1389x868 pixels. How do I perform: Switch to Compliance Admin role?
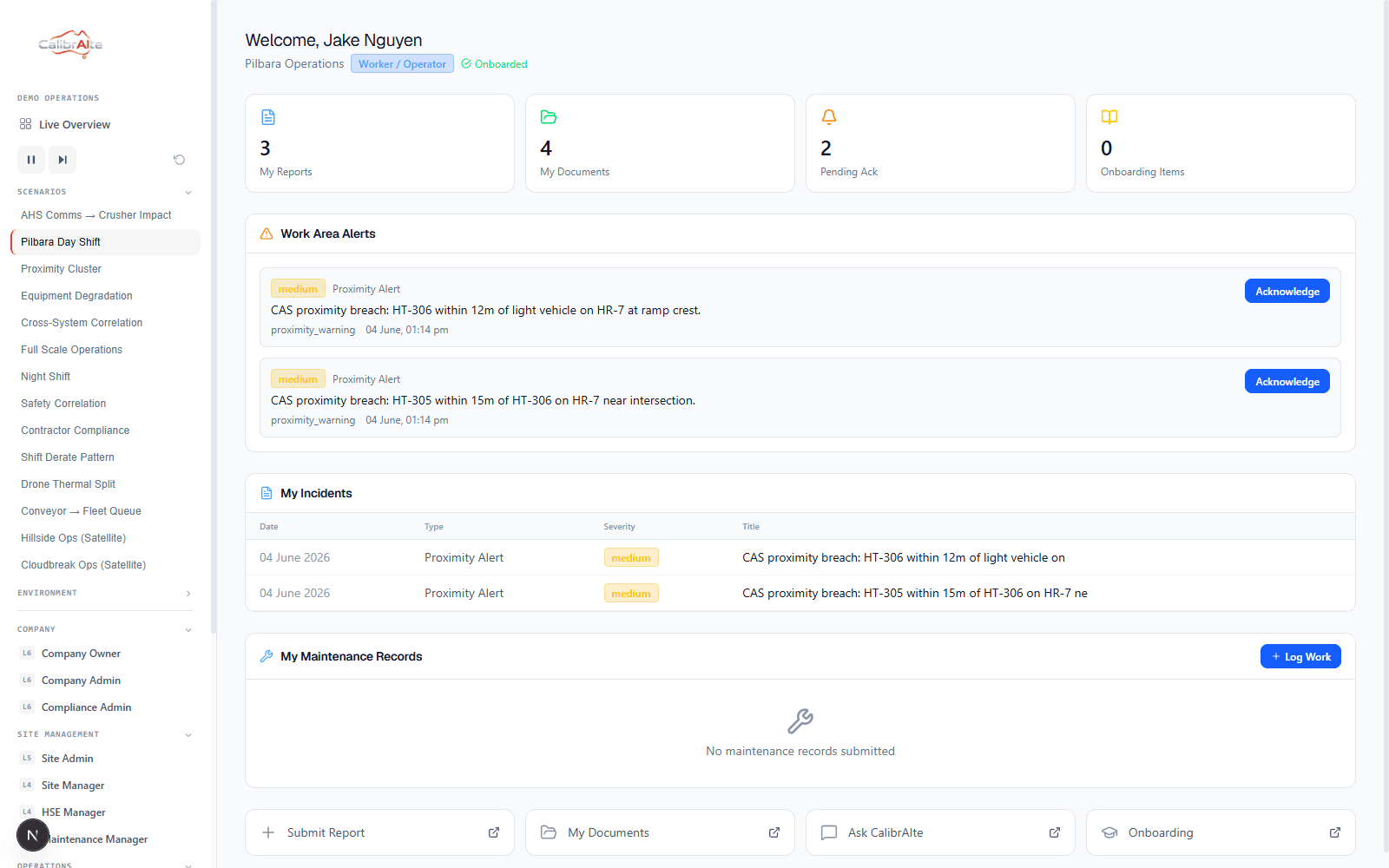coord(105,707)
